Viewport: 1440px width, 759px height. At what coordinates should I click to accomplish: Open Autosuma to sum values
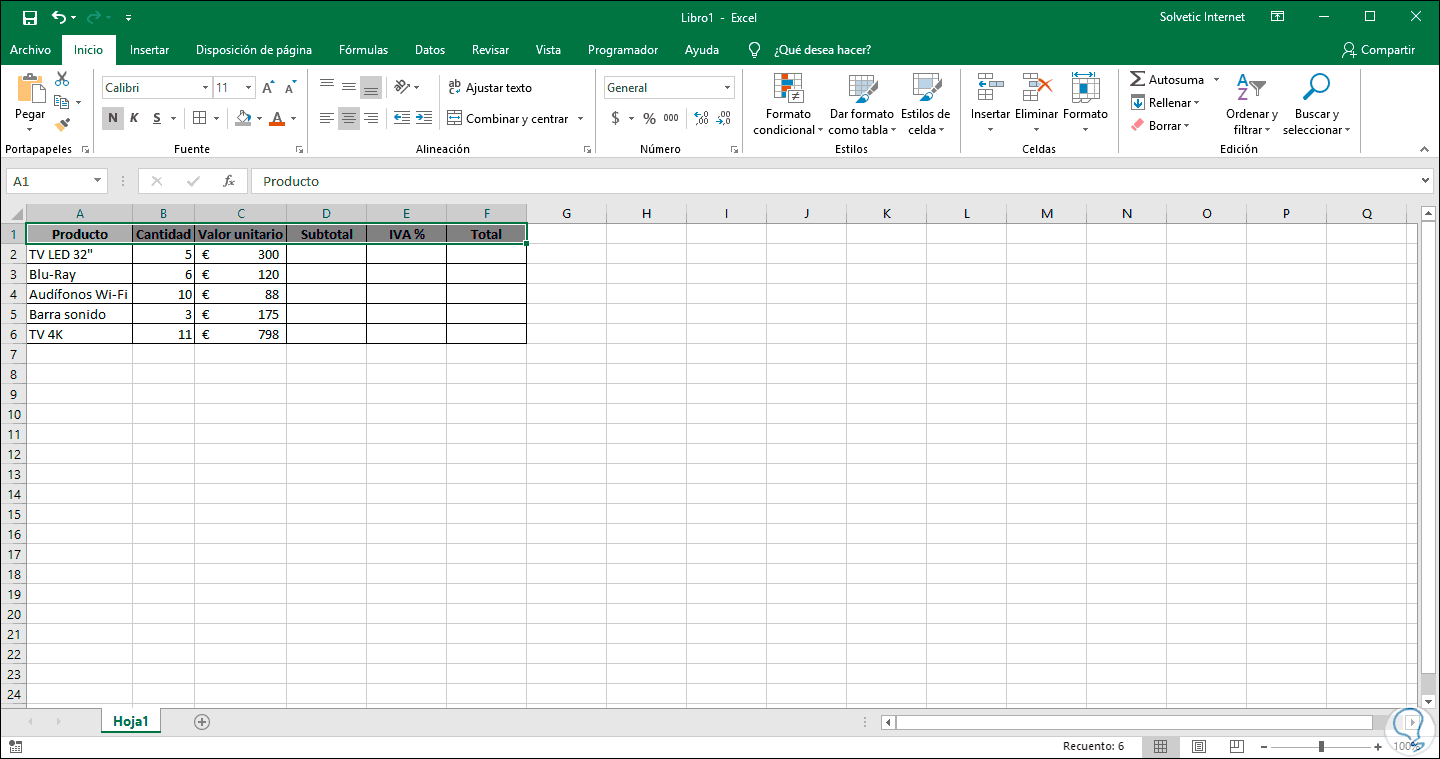[1170, 78]
